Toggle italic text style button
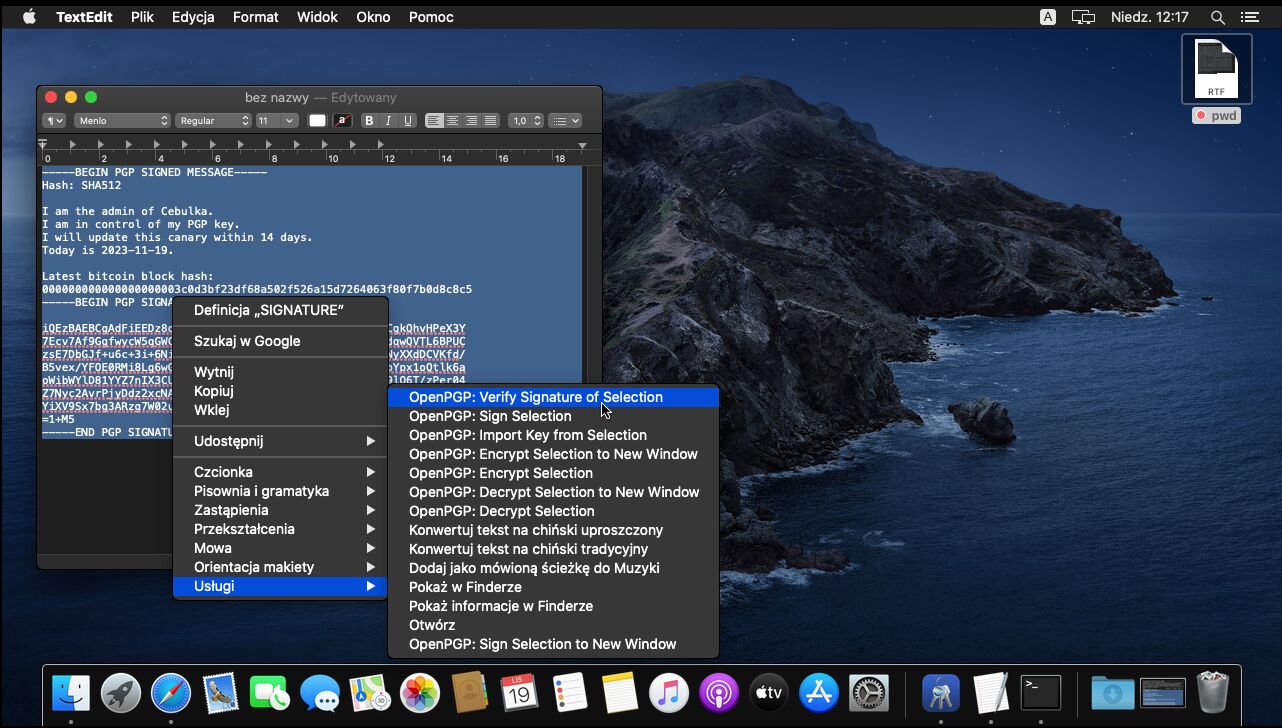Screen dimensions: 1282x728 pyautogui.click(x=388, y=121)
